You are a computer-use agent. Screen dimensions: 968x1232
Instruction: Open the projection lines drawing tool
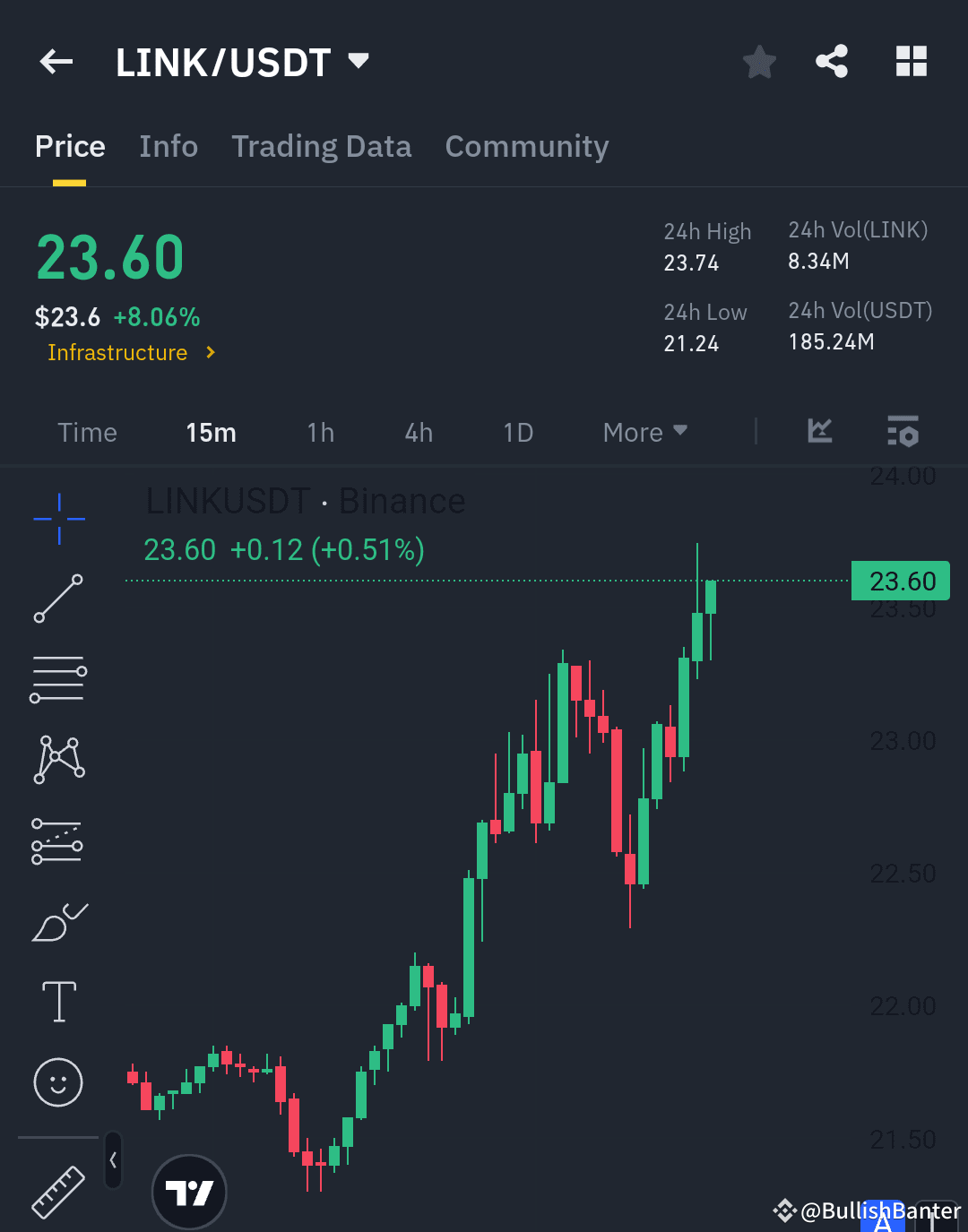coord(57,840)
